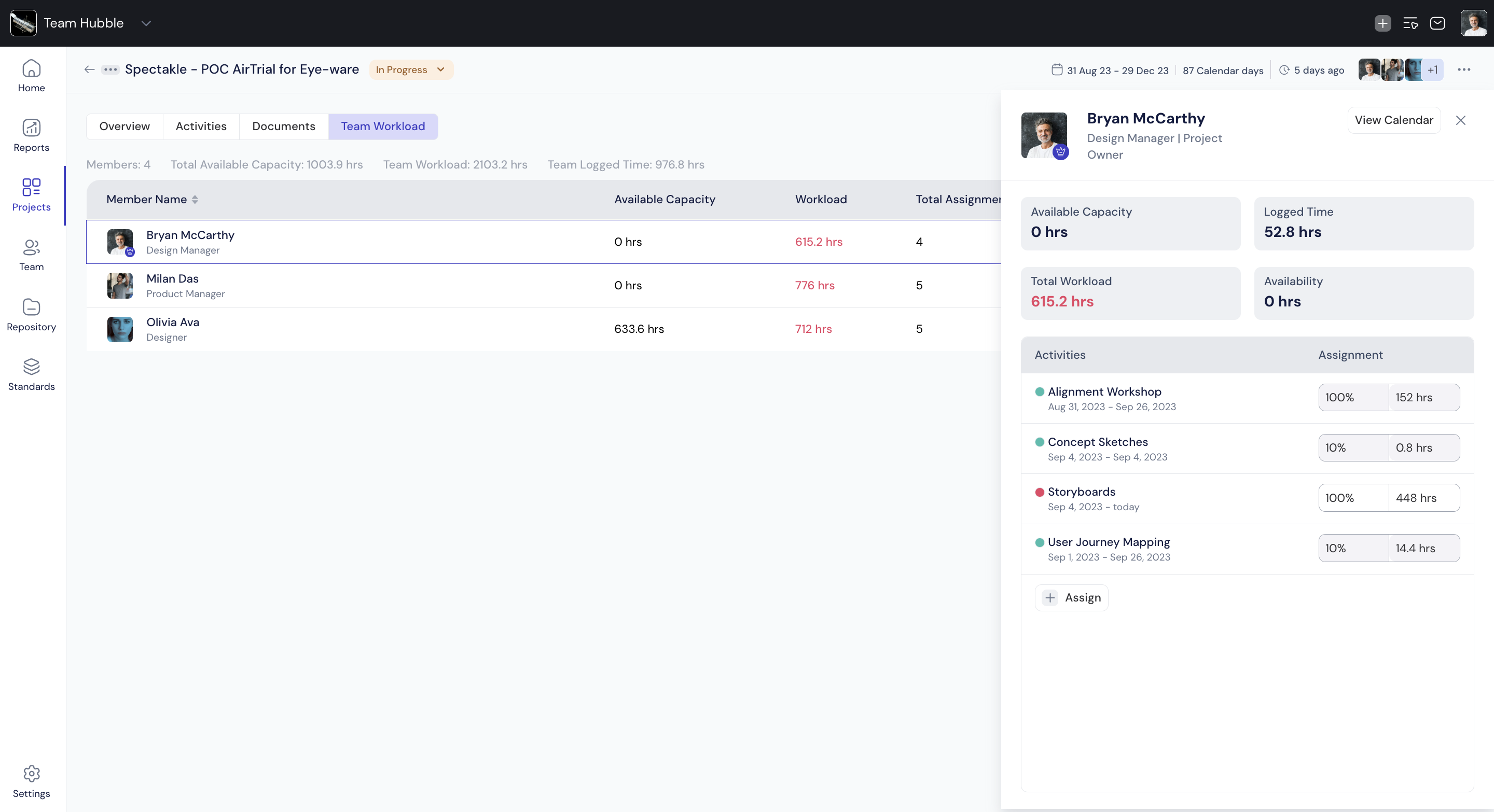Open the Standards layers icon
The width and height of the screenshot is (1494, 812).
pos(31,367)
